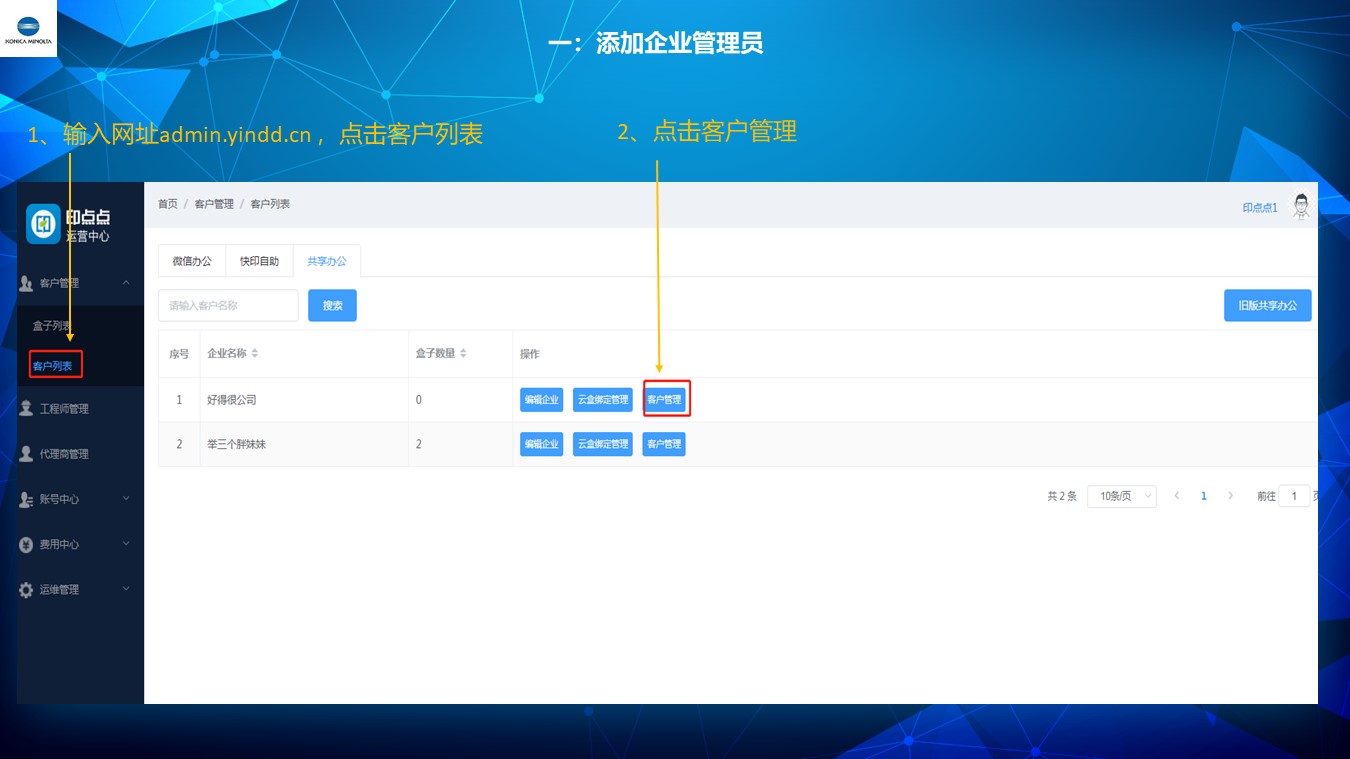Switch to the 快印自助 tab
1350x759 pixels.
[259, 261]
